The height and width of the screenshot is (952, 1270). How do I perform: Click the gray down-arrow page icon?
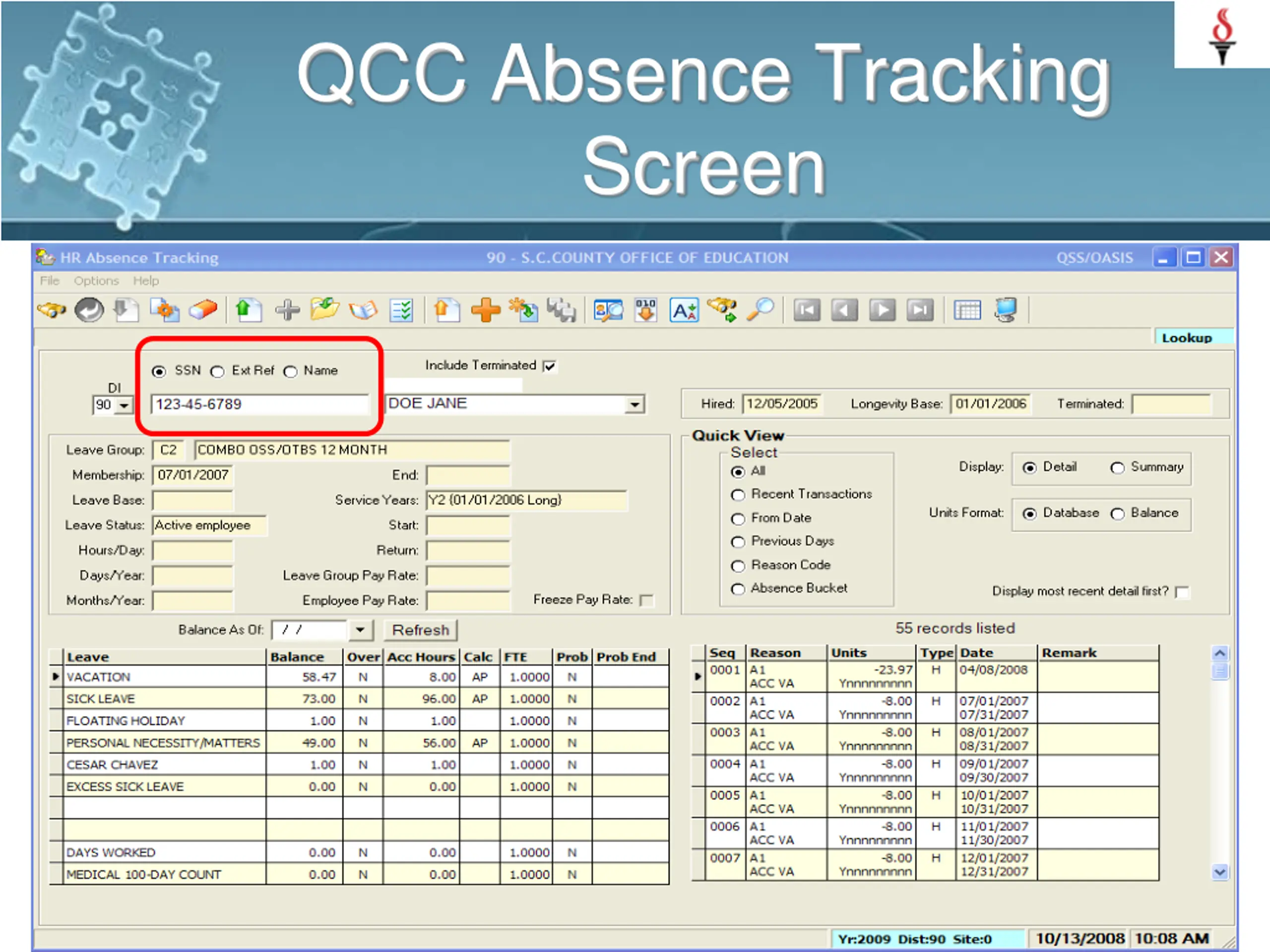point(126,310)
